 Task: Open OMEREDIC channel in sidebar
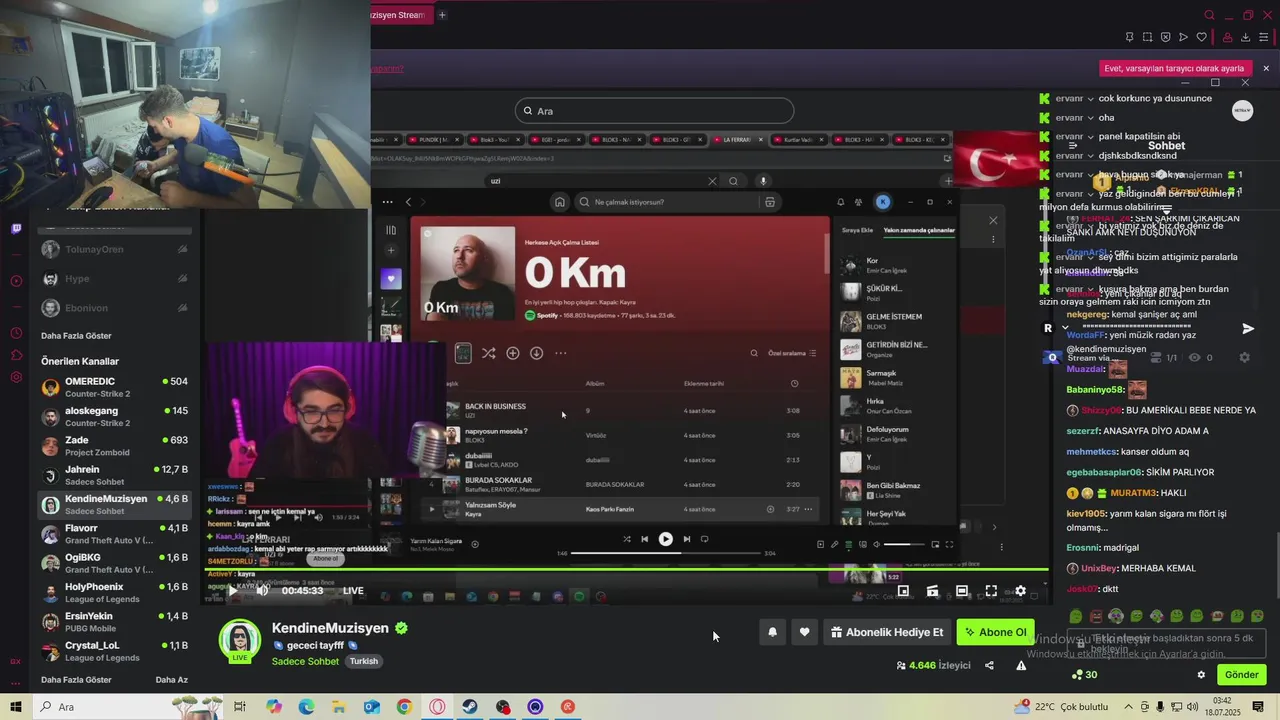tap(114, 387)
